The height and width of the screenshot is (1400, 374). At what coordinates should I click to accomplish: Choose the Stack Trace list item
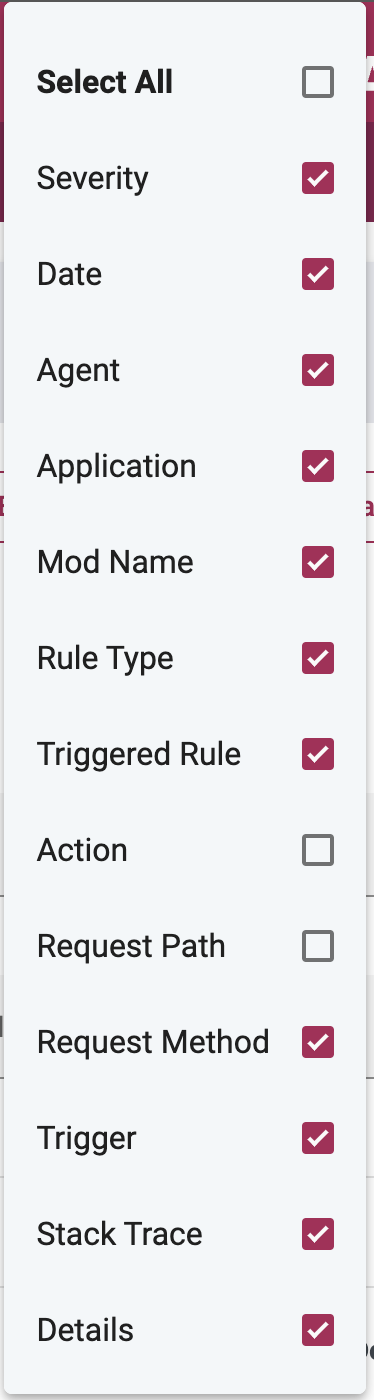click(x=186, y=1235)
